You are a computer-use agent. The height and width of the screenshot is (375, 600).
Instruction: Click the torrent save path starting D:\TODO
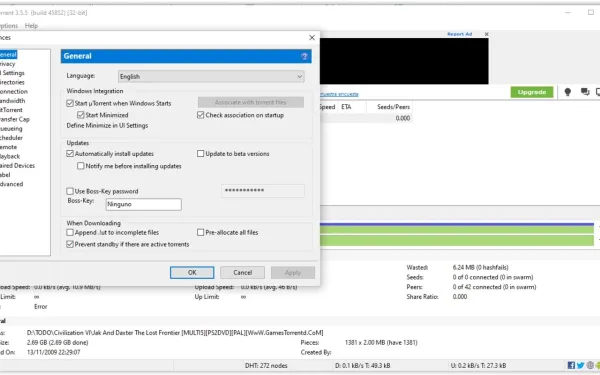coord(175,333)
